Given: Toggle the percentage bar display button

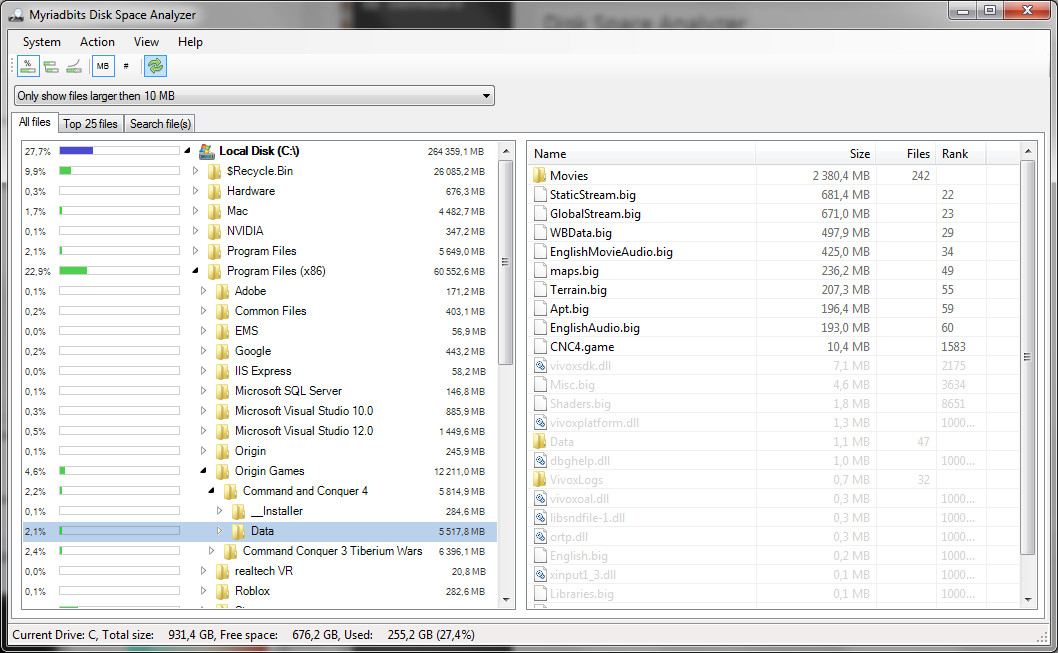Looking at the screenshot, I should pyautogui.click(x=28, y=66).
